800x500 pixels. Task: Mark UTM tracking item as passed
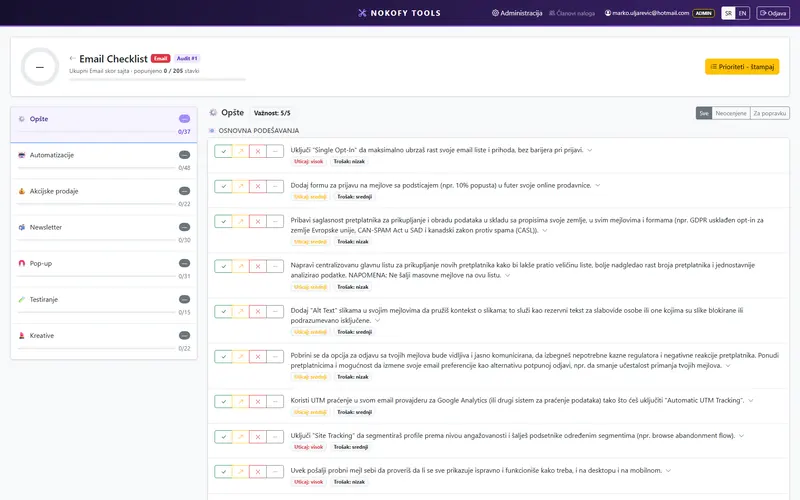coord(223,402)
